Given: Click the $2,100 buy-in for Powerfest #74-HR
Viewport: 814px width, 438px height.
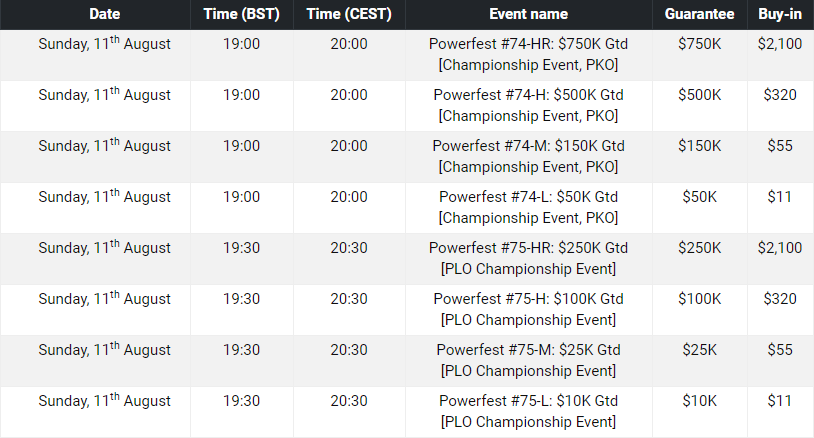Looking at the screenshot, I should tap(780, 44).
